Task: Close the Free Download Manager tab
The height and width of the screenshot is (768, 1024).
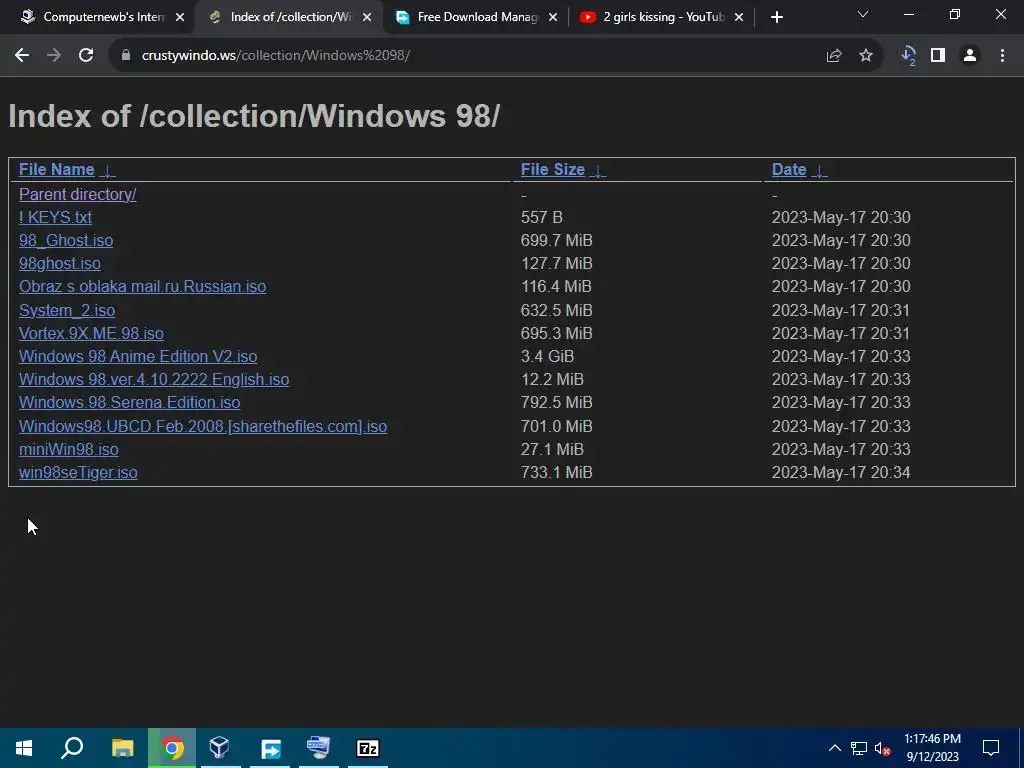Action: [552, 17]
